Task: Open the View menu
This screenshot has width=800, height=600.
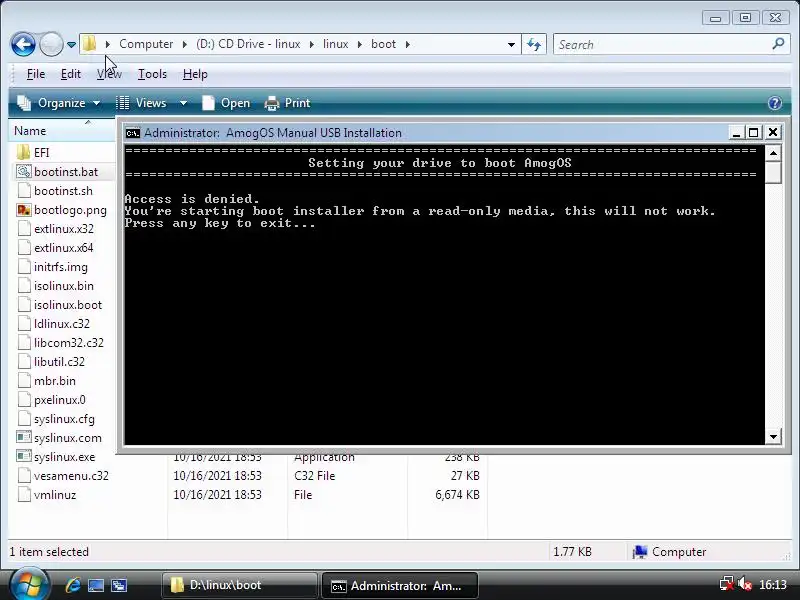Action: [109, 74]
